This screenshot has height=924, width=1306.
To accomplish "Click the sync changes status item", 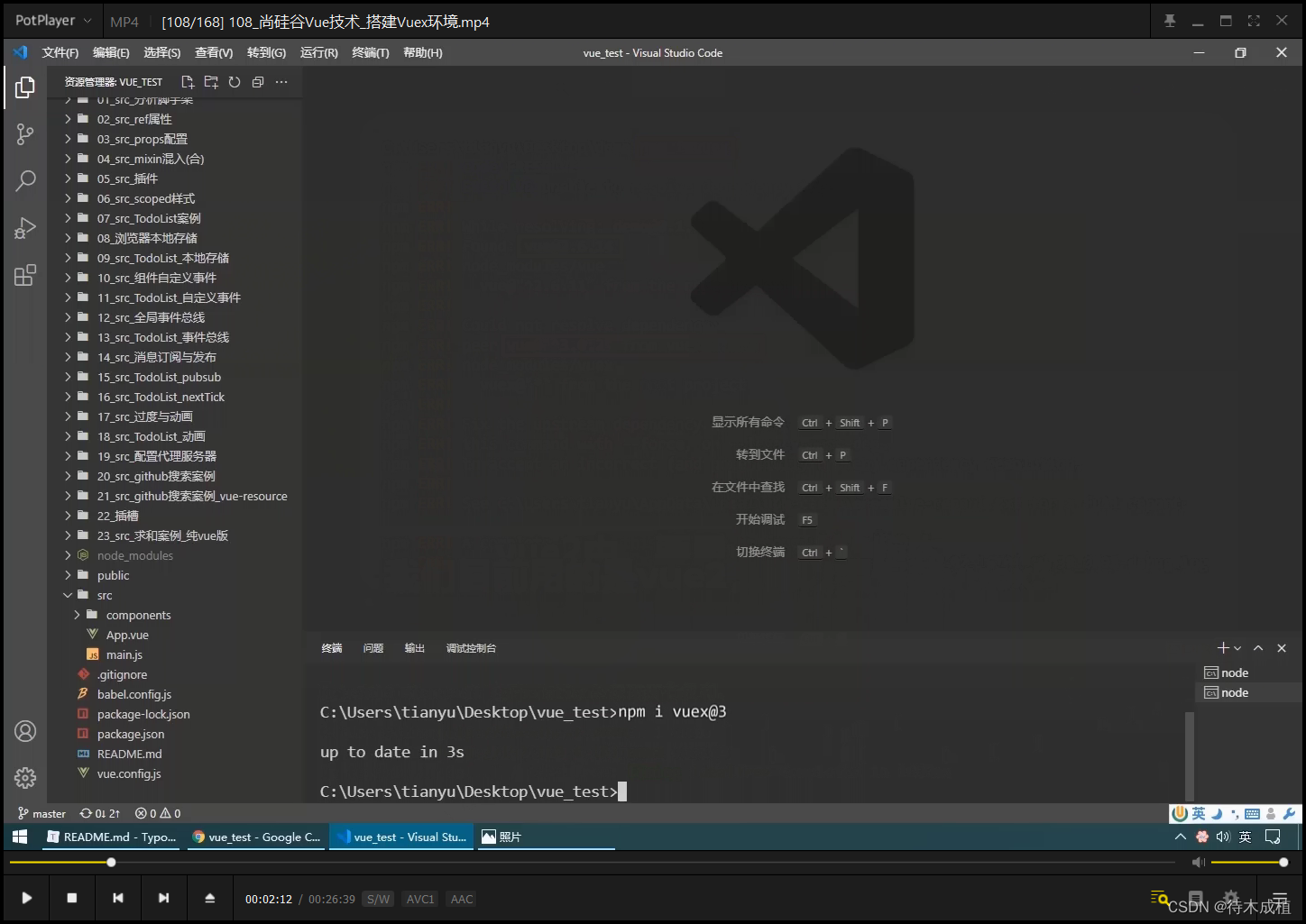I will tap(100, 813).
